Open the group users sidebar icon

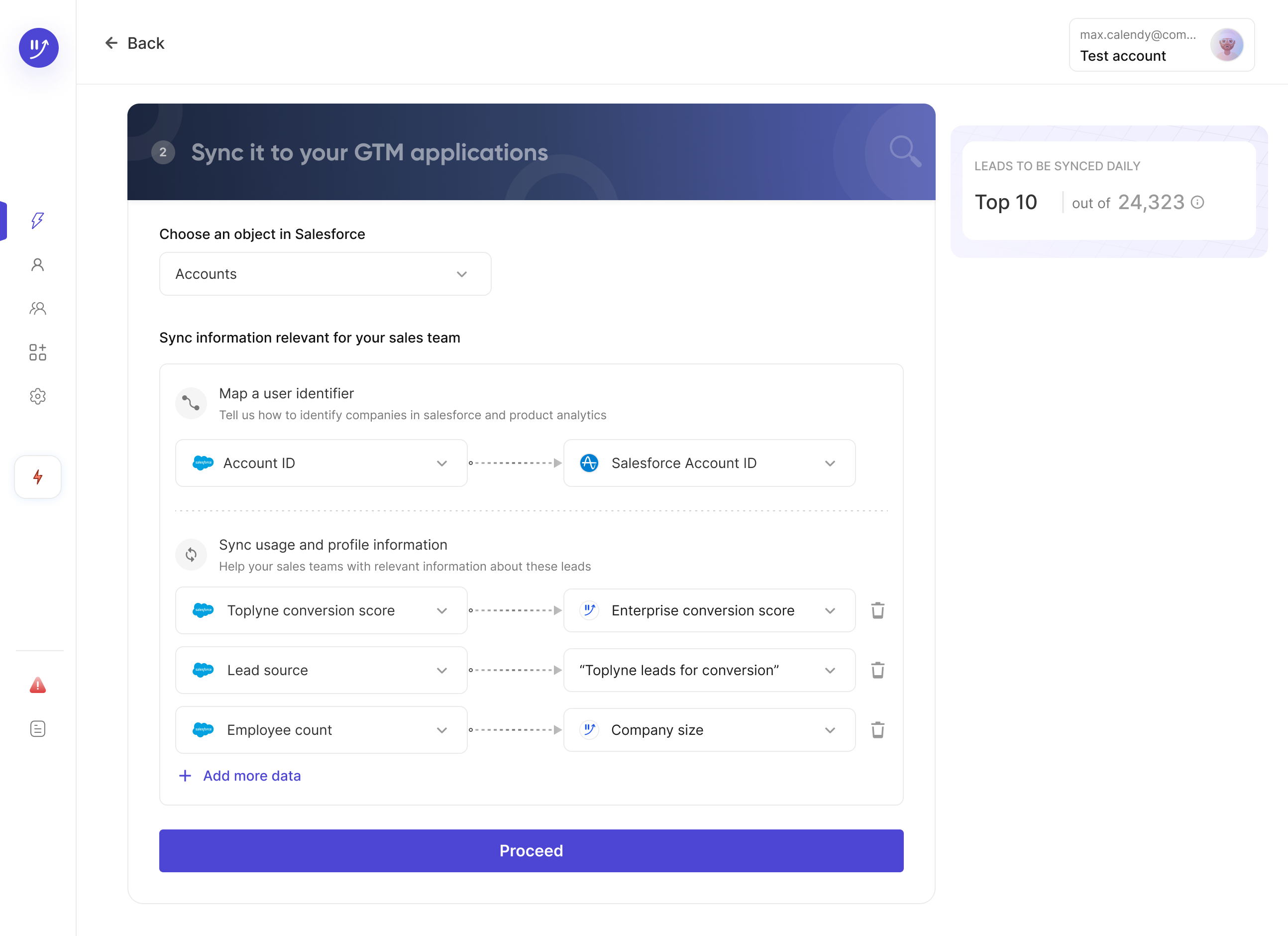coord(37,308)
